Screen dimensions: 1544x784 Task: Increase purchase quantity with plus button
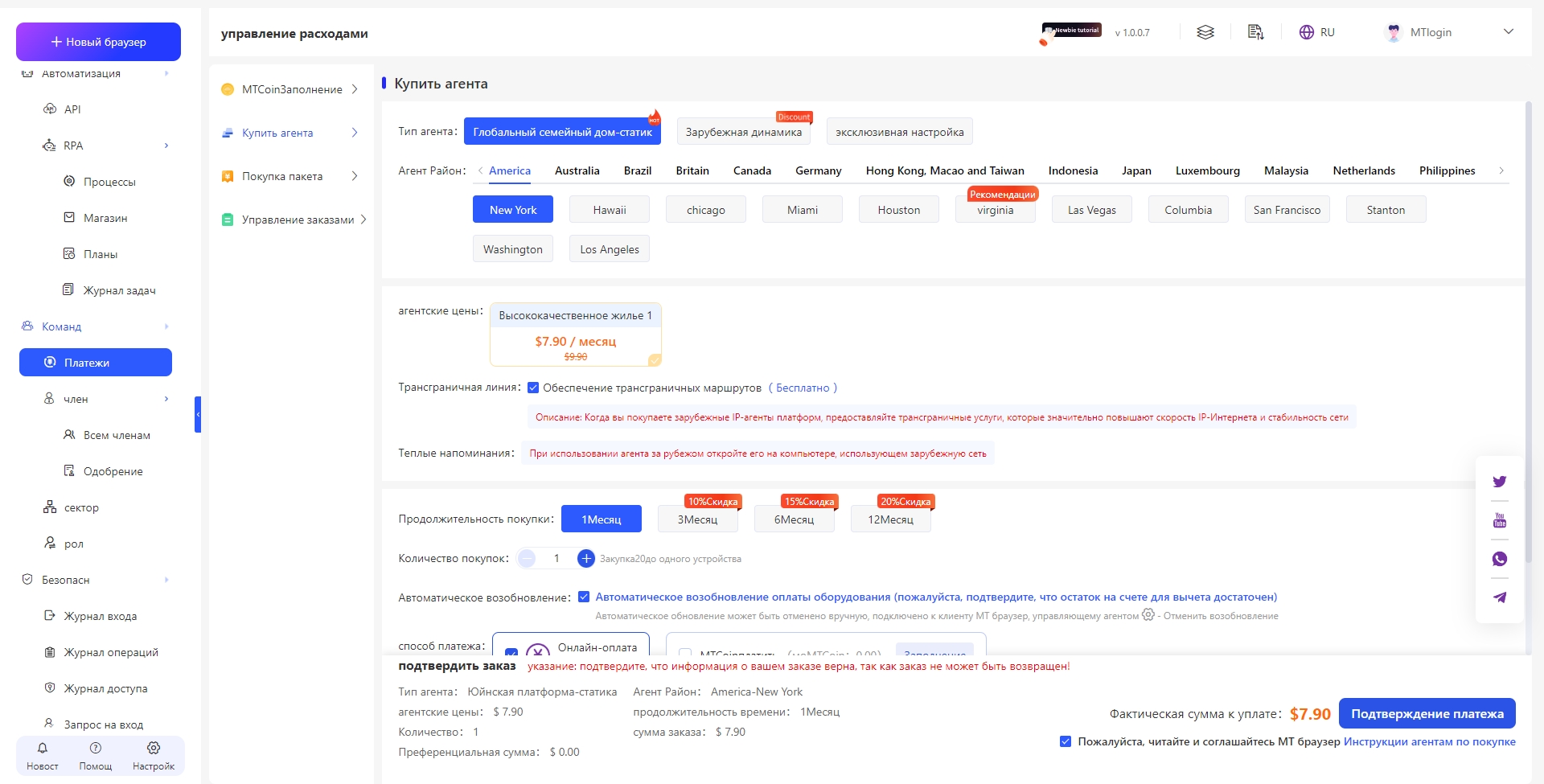[586, 558]
